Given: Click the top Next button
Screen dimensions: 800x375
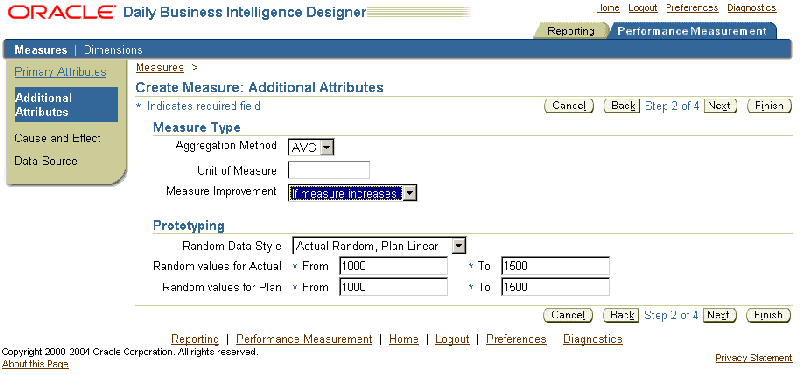Looking at the screenshot, I should (720, 106).
